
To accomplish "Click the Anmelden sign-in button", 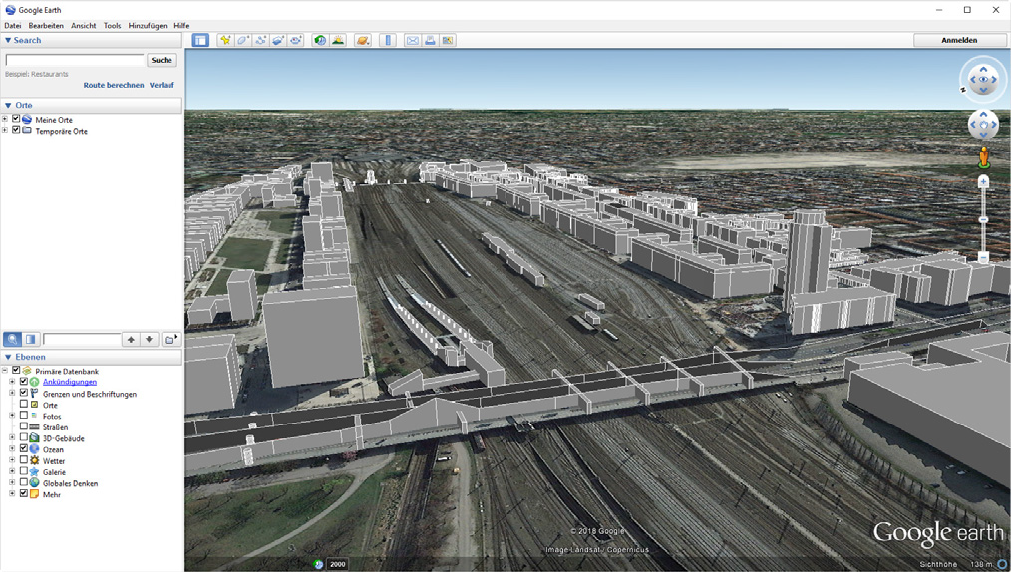I will pos(959,40).
